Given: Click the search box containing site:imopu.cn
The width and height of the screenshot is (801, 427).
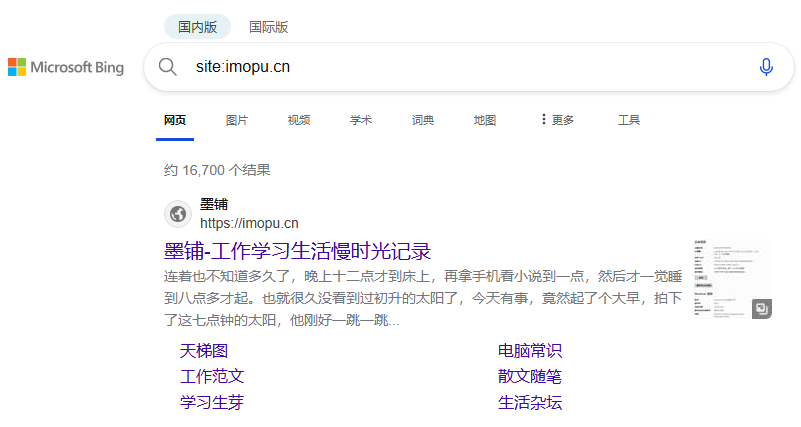Looking at the screenshot, I should [469, 67].
